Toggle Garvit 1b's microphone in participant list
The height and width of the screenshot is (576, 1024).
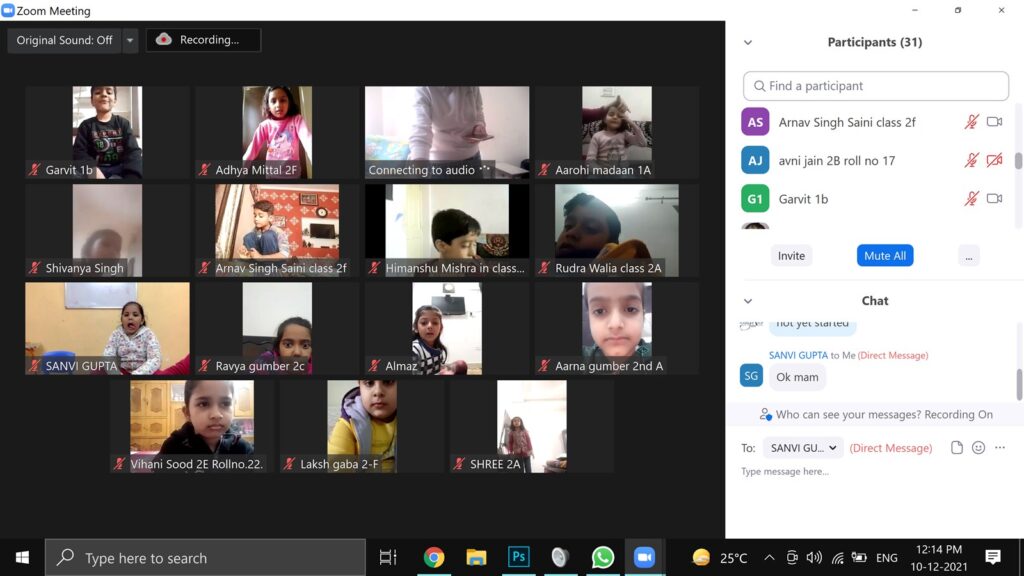tap(971, 199)
